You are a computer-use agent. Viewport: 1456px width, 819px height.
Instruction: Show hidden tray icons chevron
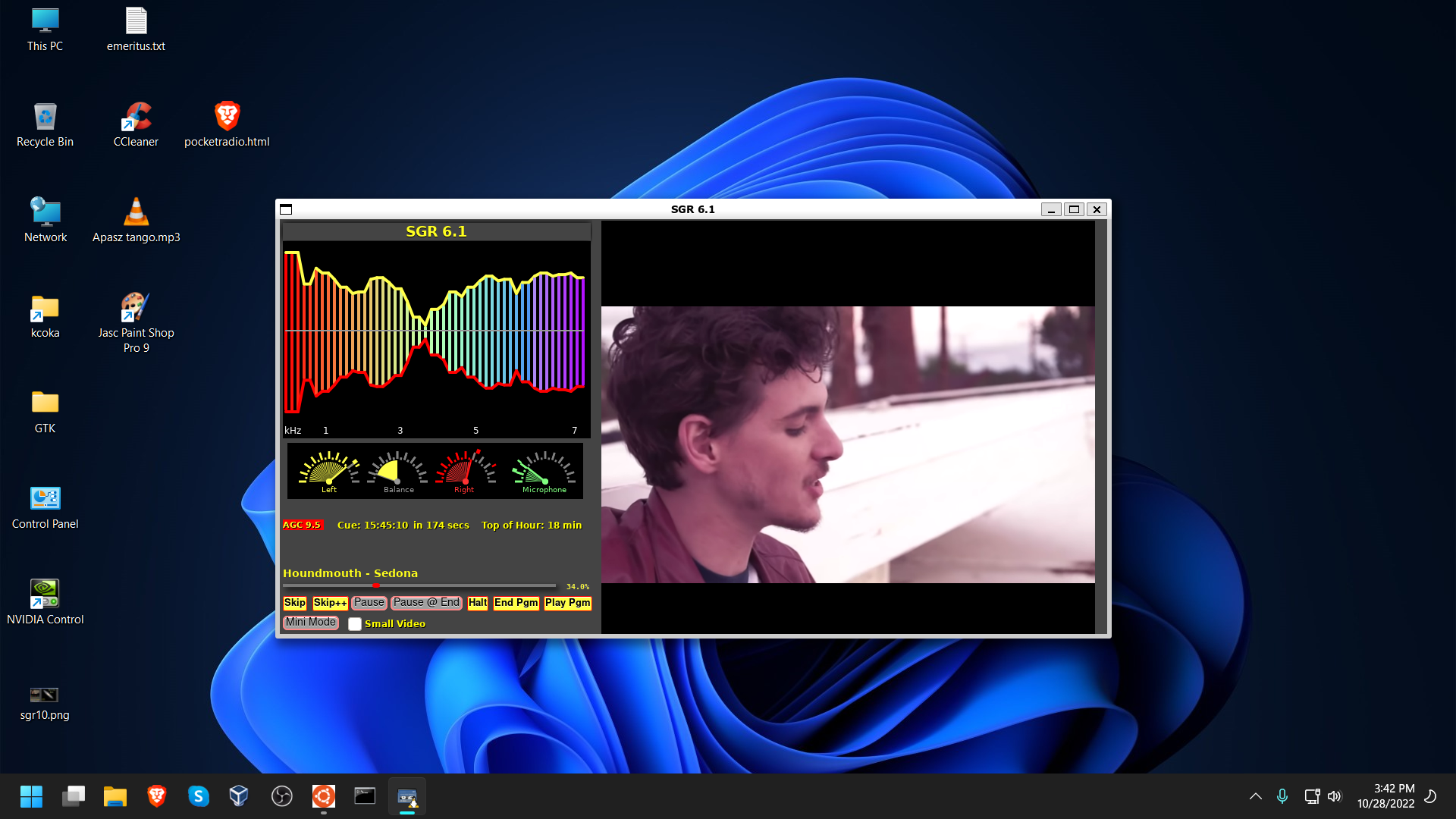pos(1256,796)
